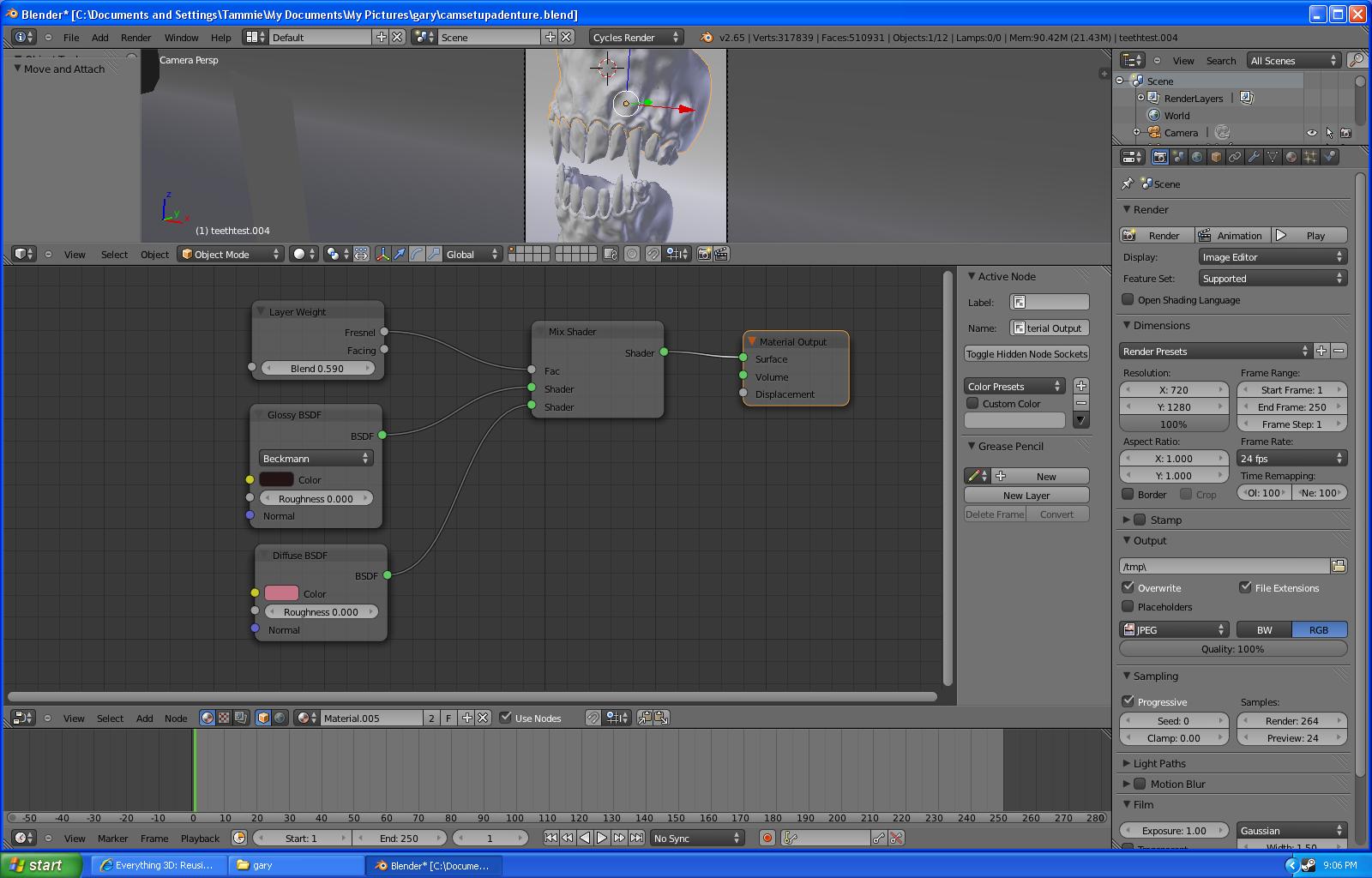Click the OpenGL render image camera icon
This screenshot has height=878, width=1372.
coord(704,254)
